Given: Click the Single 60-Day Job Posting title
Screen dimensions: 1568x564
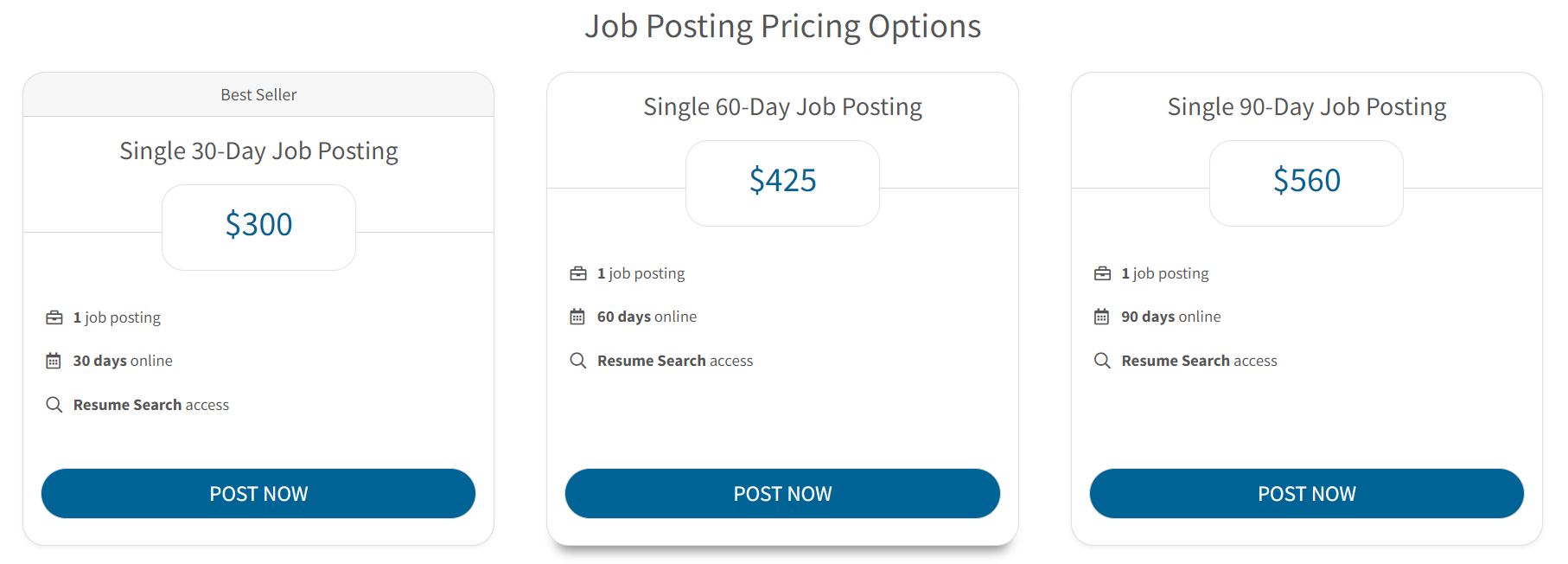Looking at the screenshot, I should [x=782, y=107].
